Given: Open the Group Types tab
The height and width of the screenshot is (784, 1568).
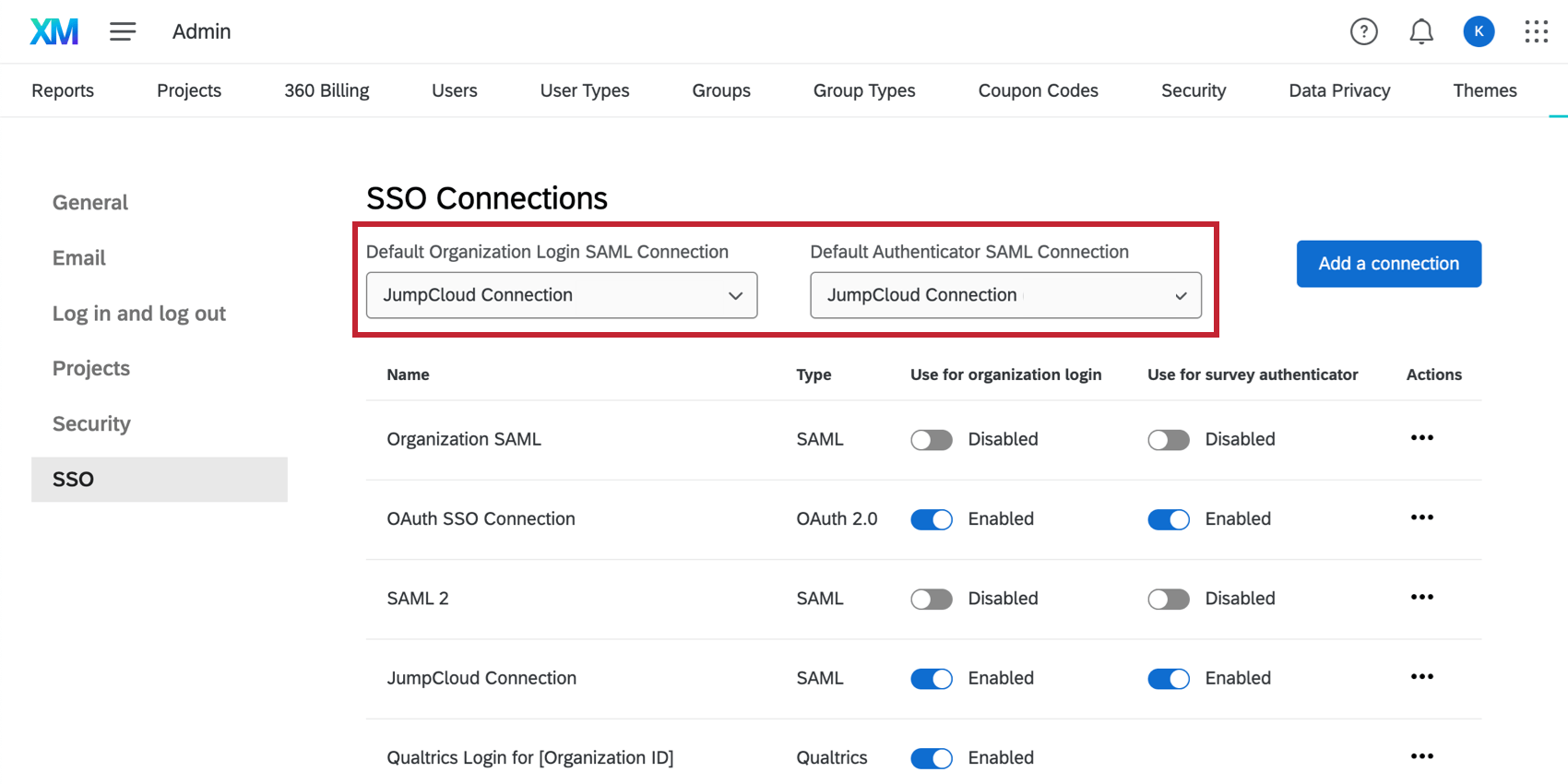Looking at the screenshot, I should tap(864, 90).
